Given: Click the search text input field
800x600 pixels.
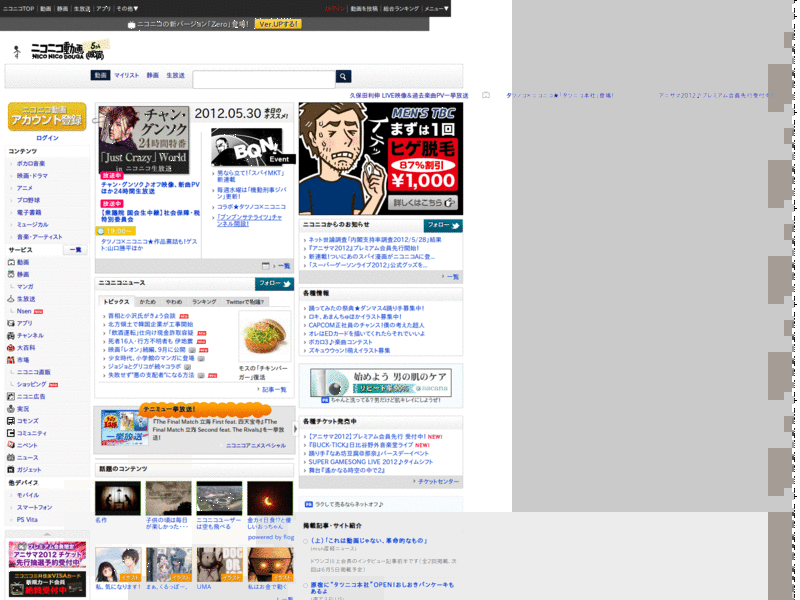Looking at the screenshot, I should pos(264,80).
